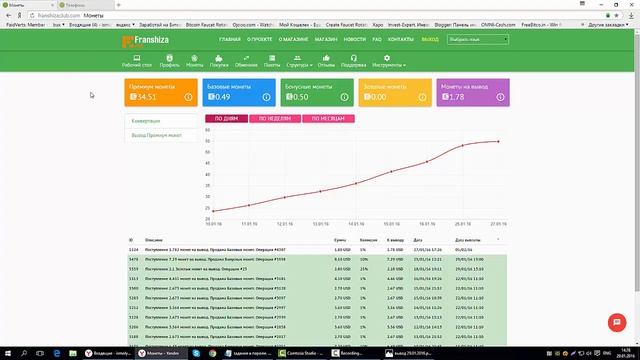The image size is (640, 360).
Task: Open О МАГАЗИНЕ menu item
Action: coord(293,40)
